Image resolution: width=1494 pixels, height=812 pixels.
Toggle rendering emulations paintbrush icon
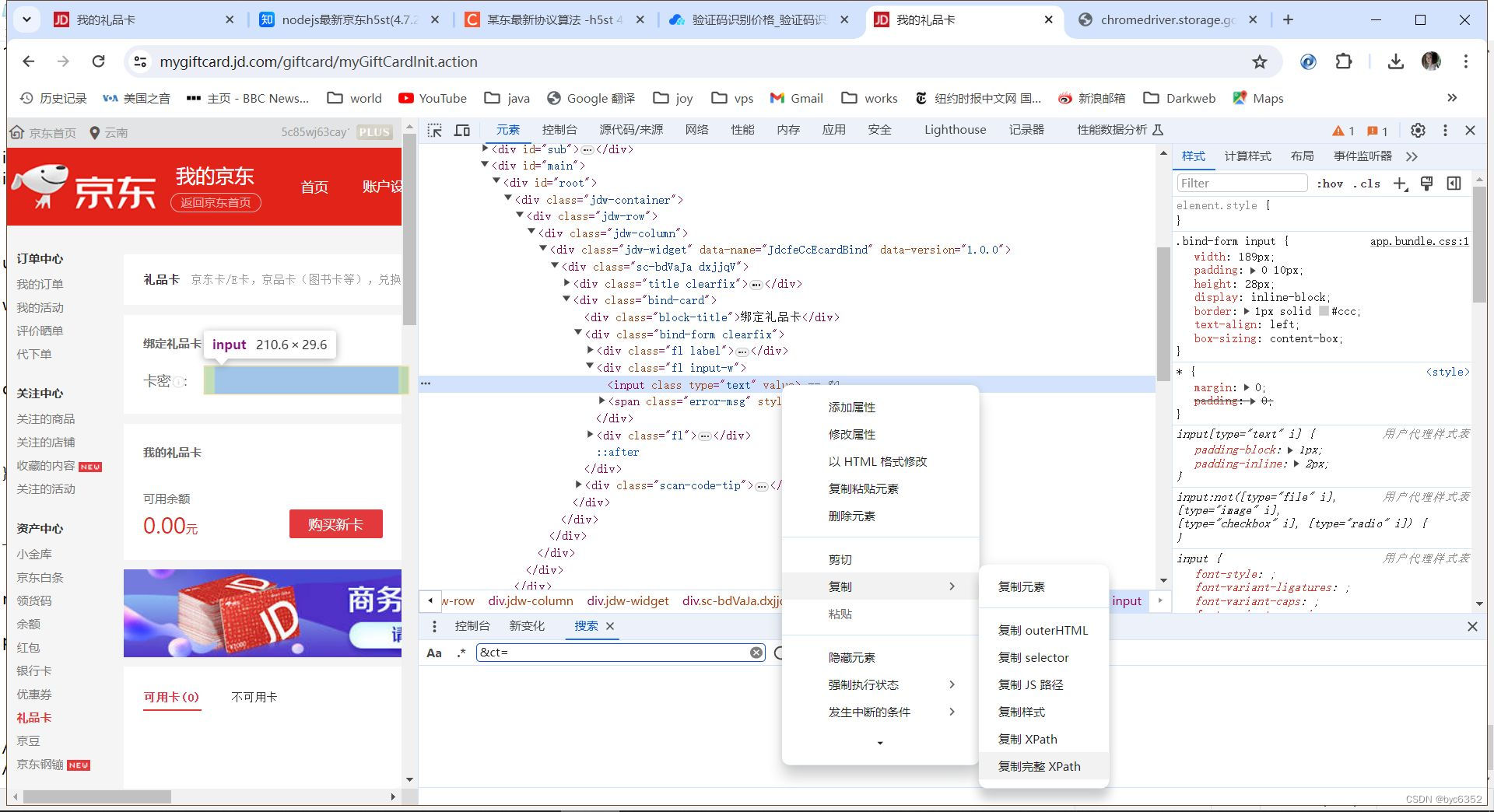tap(1427, 184)
